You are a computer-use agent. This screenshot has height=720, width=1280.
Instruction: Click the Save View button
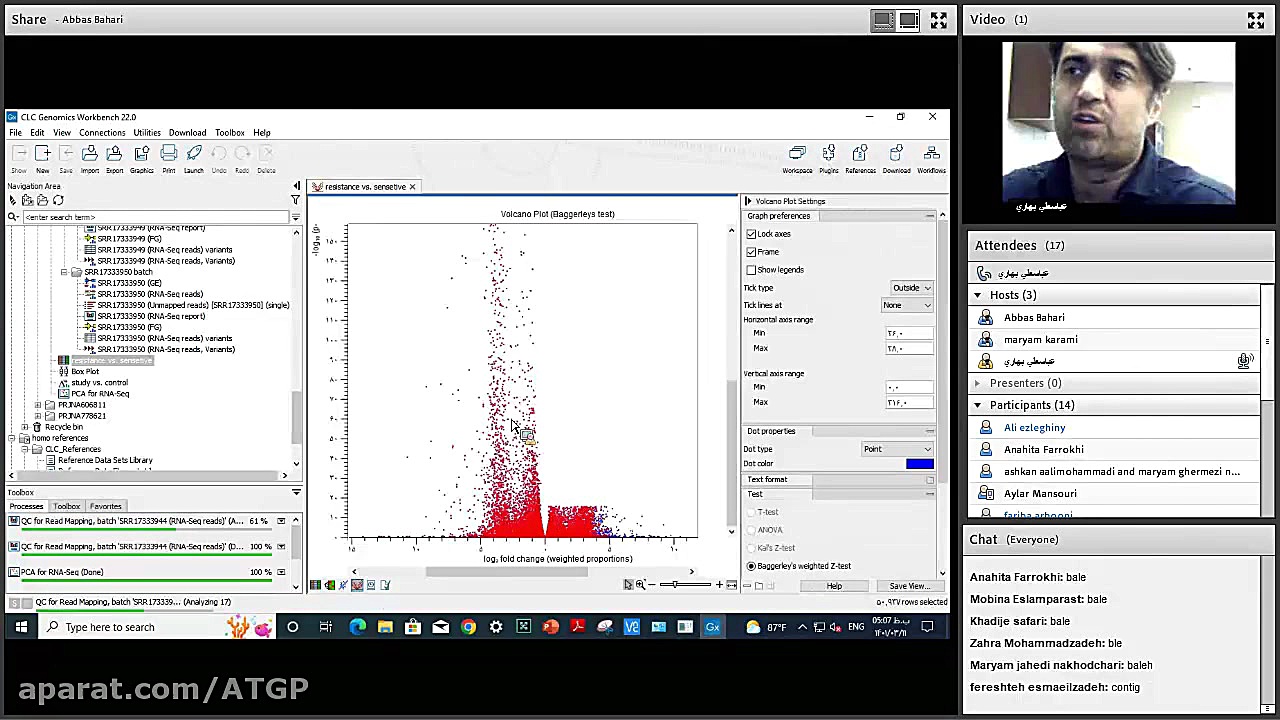tap(907, 586)
